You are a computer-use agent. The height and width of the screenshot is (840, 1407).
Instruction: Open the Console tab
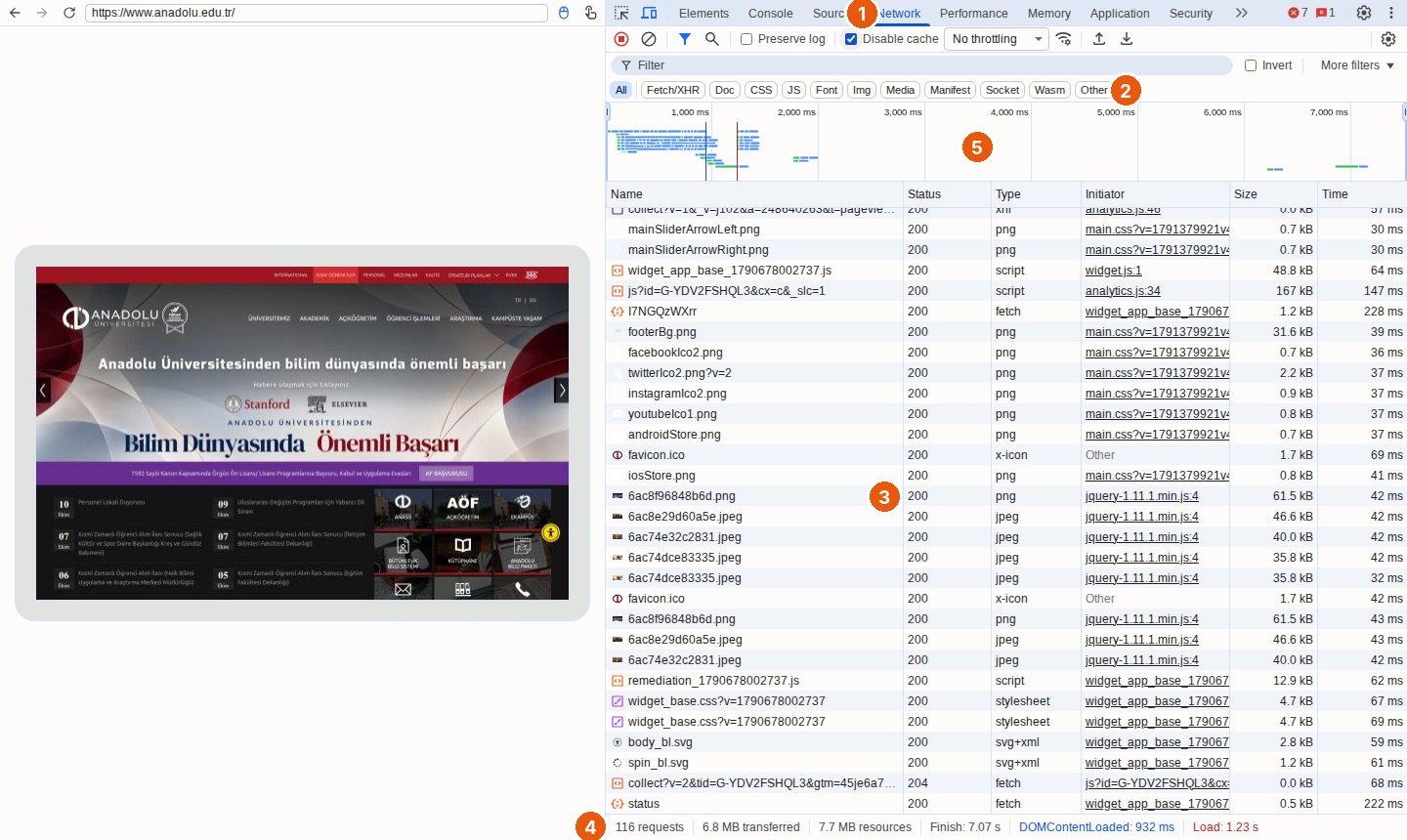coord(771,14)
